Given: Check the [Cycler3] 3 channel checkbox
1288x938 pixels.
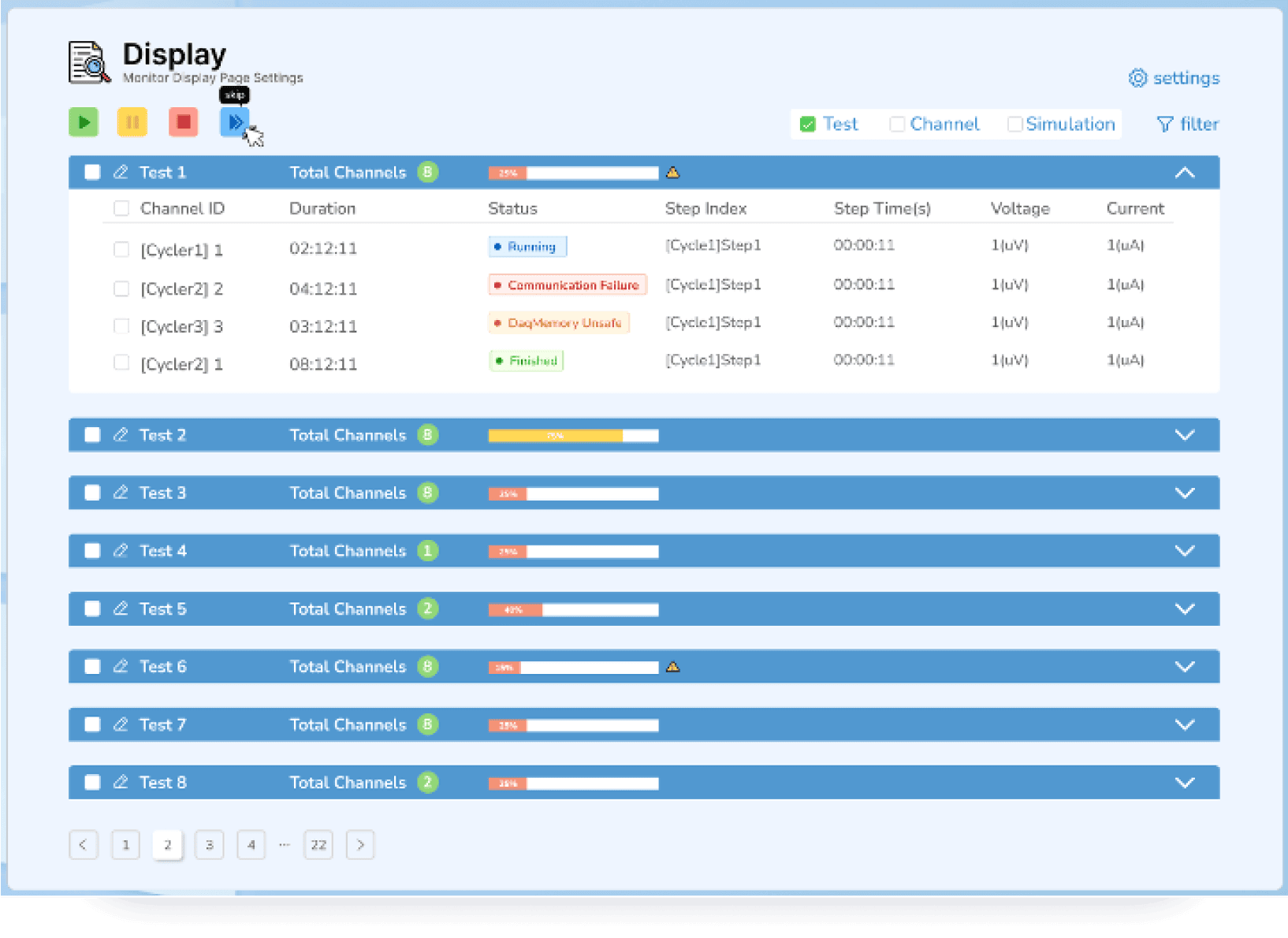Looking at the screenshot, I should tap(121, 326).
